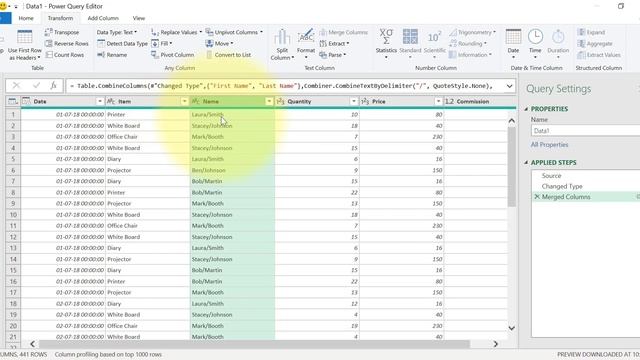Open Information menu
This screenshot has height=360, width=640.
[470, 55]
